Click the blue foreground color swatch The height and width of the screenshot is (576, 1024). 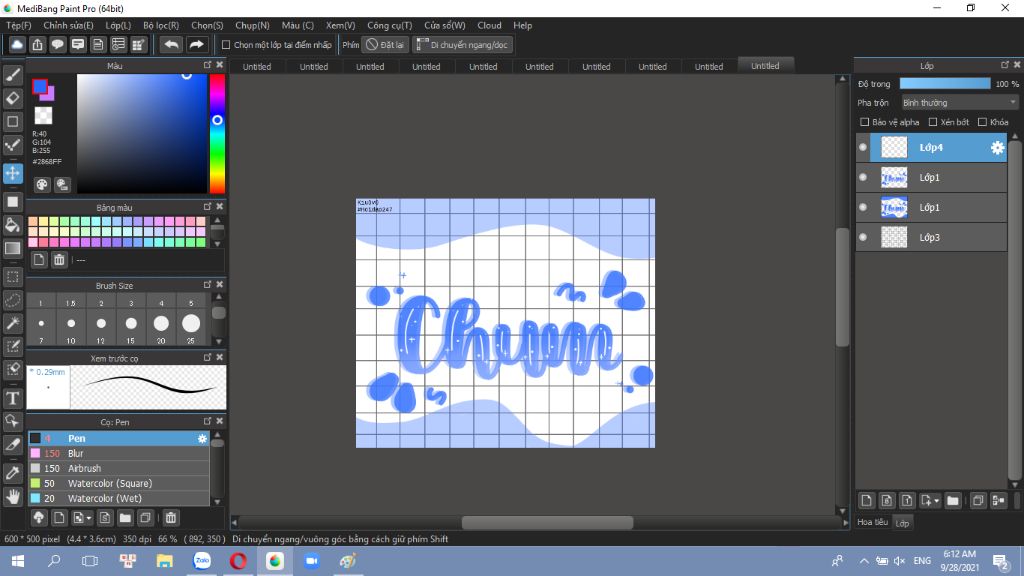tap(40, 87)
